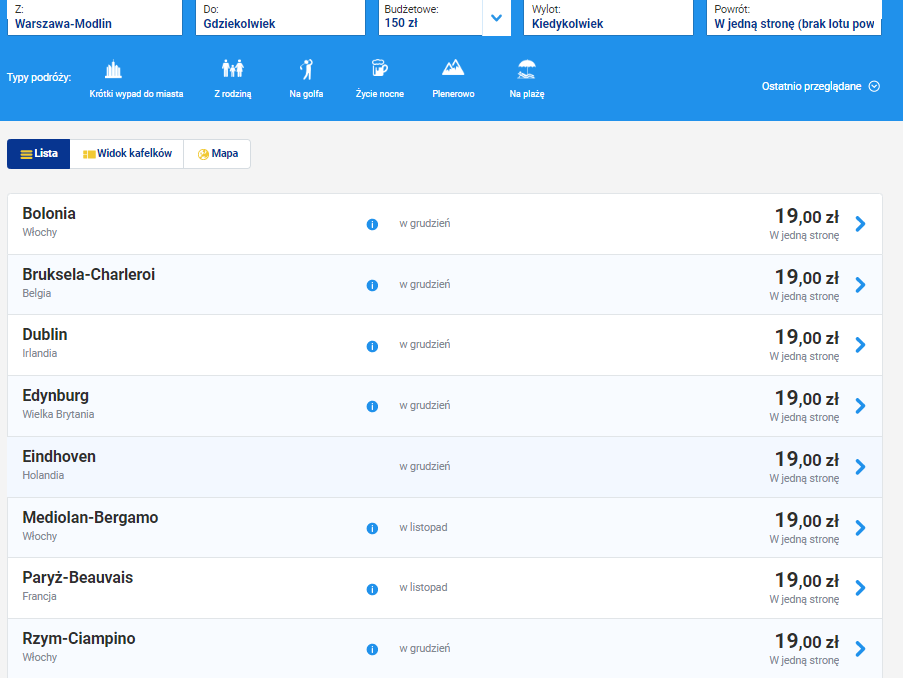Select Plenerowo travel type label
The image size is (903, 678).
pyautogui.click(x=453, y=94)
